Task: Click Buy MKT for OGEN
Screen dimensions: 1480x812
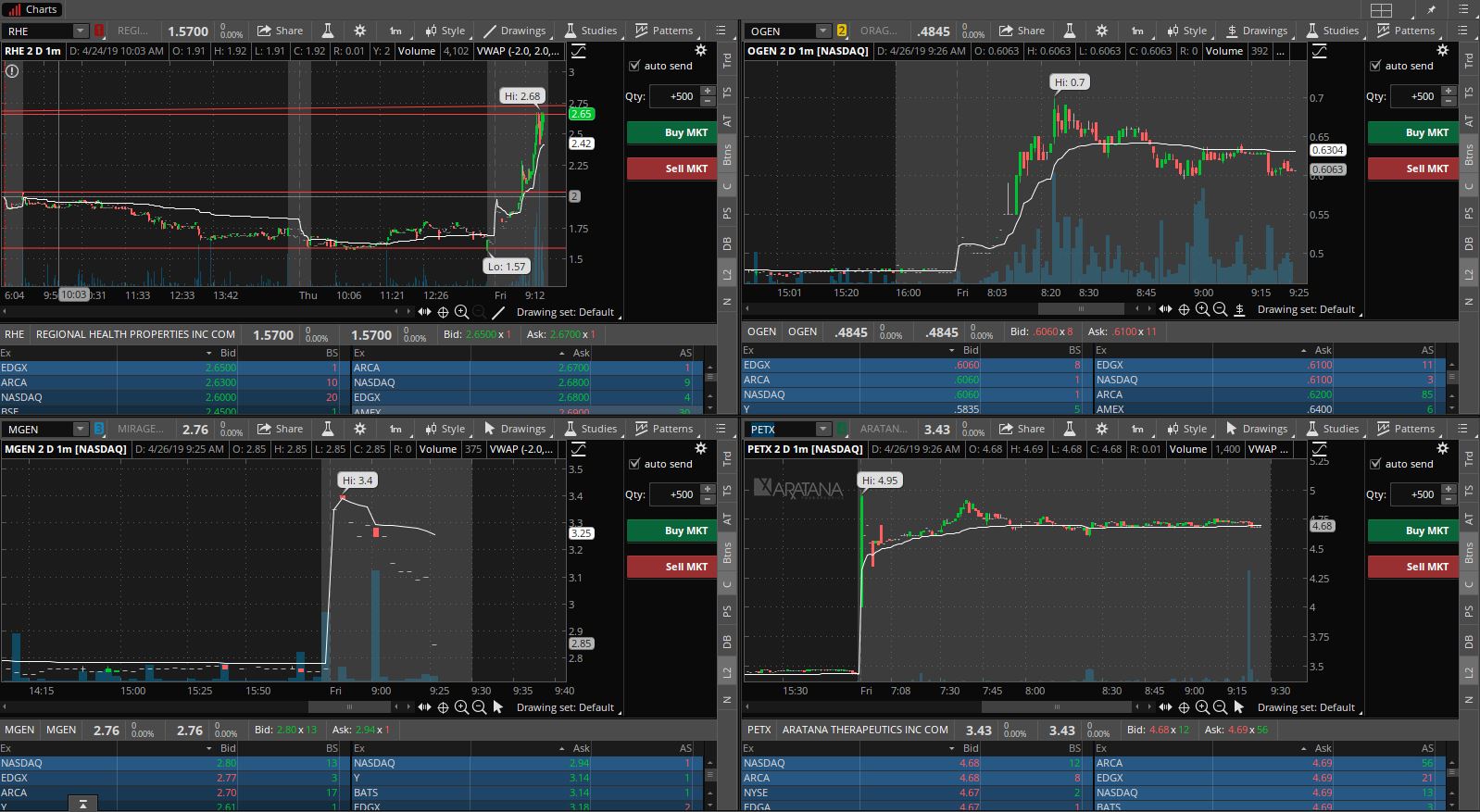Action: tap(1412, 132)
